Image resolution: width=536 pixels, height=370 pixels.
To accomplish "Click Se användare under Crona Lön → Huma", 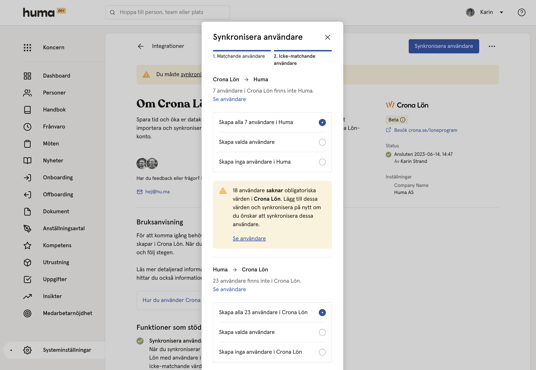I will point(229,99).
